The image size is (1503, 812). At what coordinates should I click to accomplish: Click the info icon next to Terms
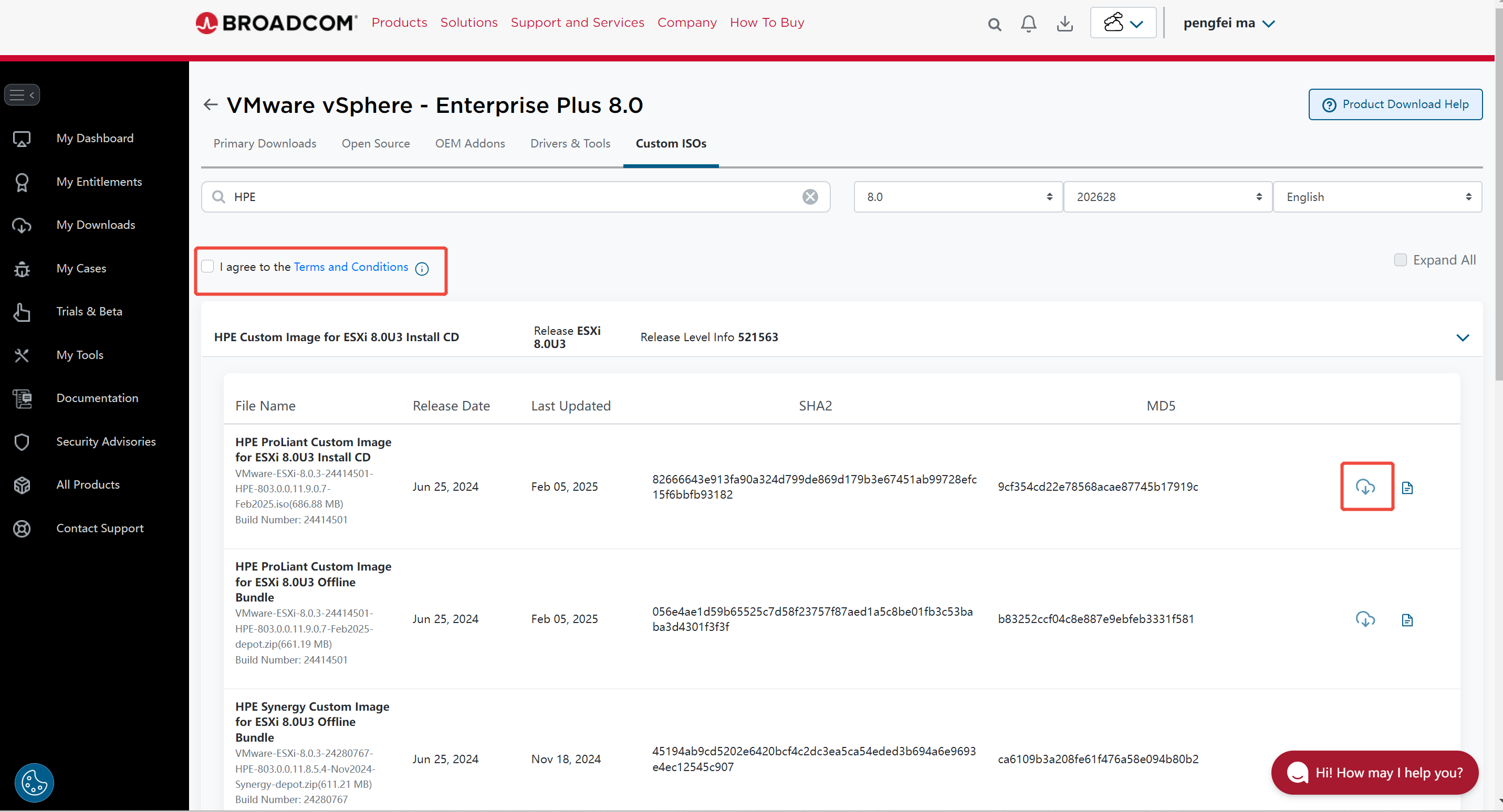coord(422,268)
